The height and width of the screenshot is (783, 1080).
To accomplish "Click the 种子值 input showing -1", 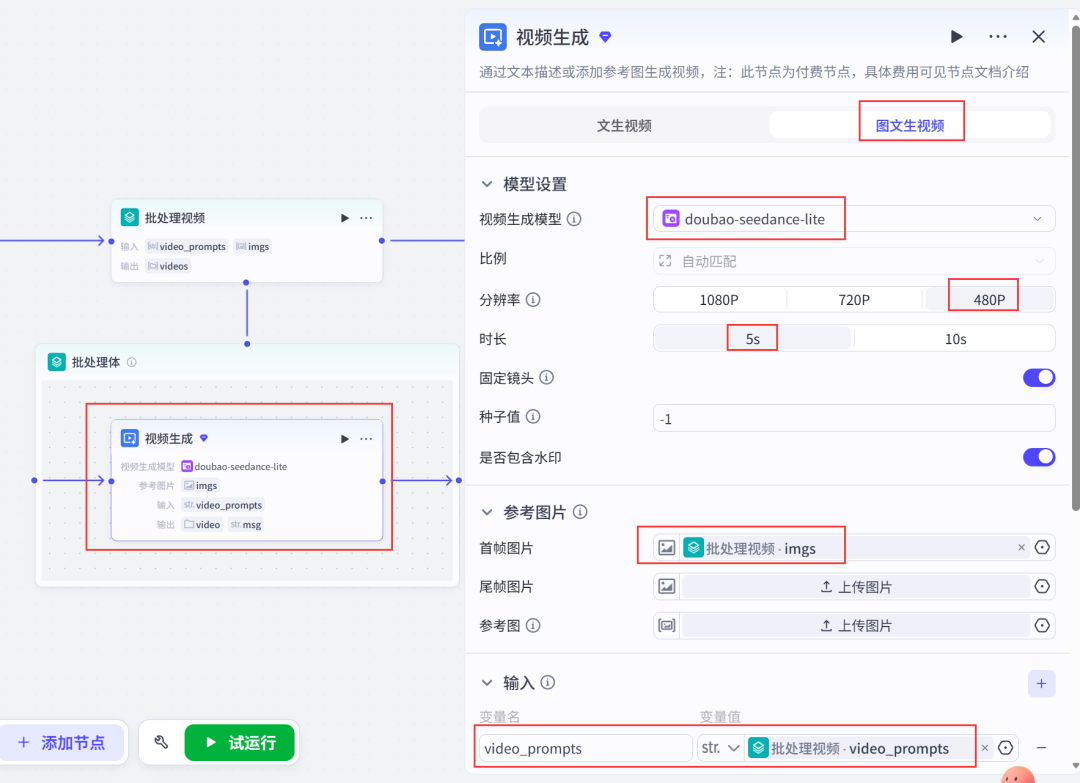I will click(x=854, y=417).
